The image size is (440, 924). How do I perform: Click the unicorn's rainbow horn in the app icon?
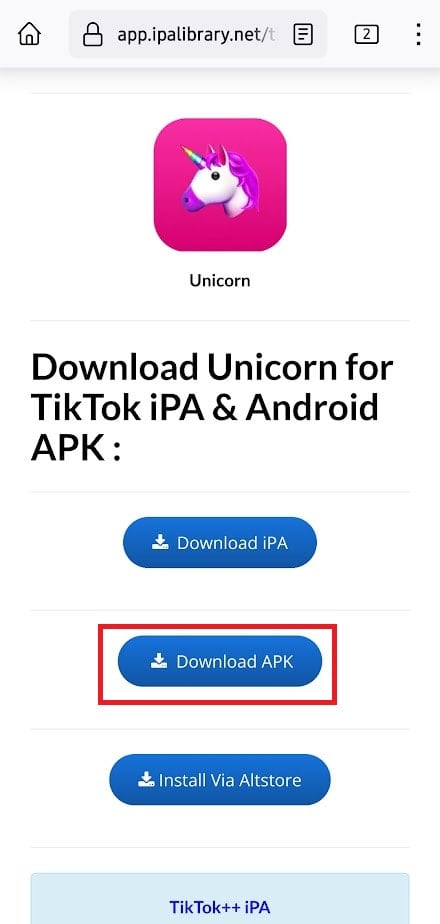pos(192,156)
